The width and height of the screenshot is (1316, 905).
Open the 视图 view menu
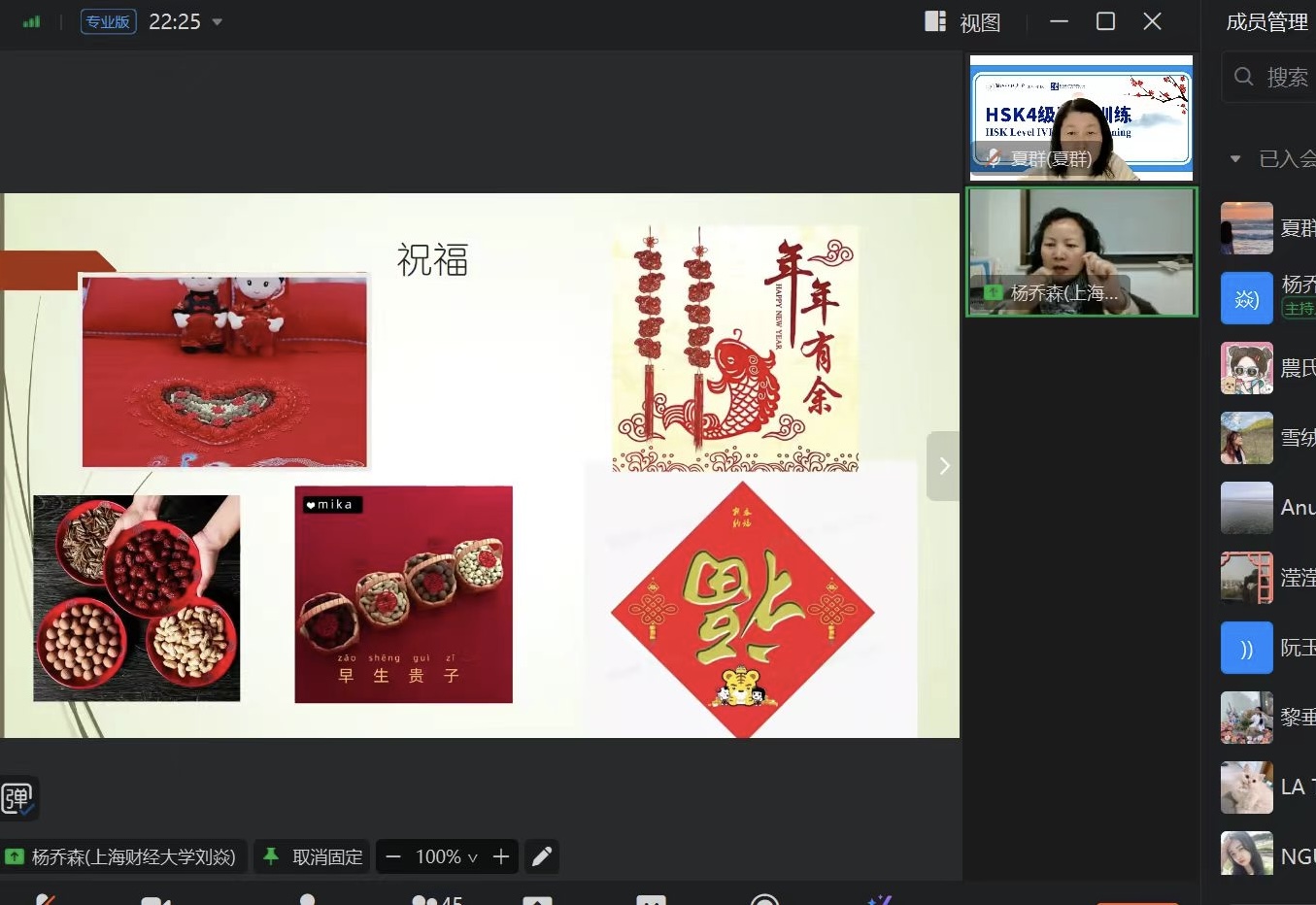coord(979,22)
